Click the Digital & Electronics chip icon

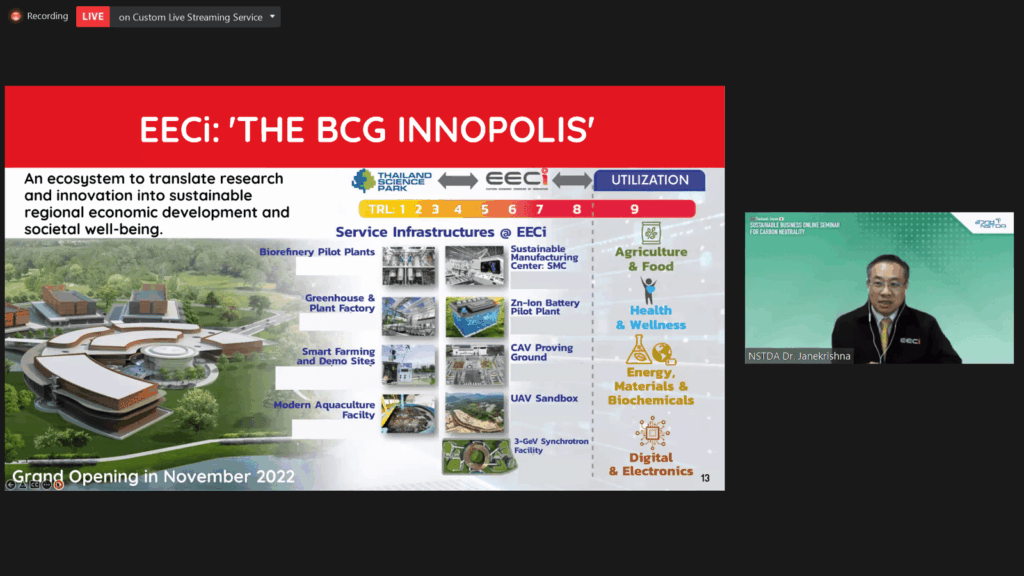tap(649, 433)
